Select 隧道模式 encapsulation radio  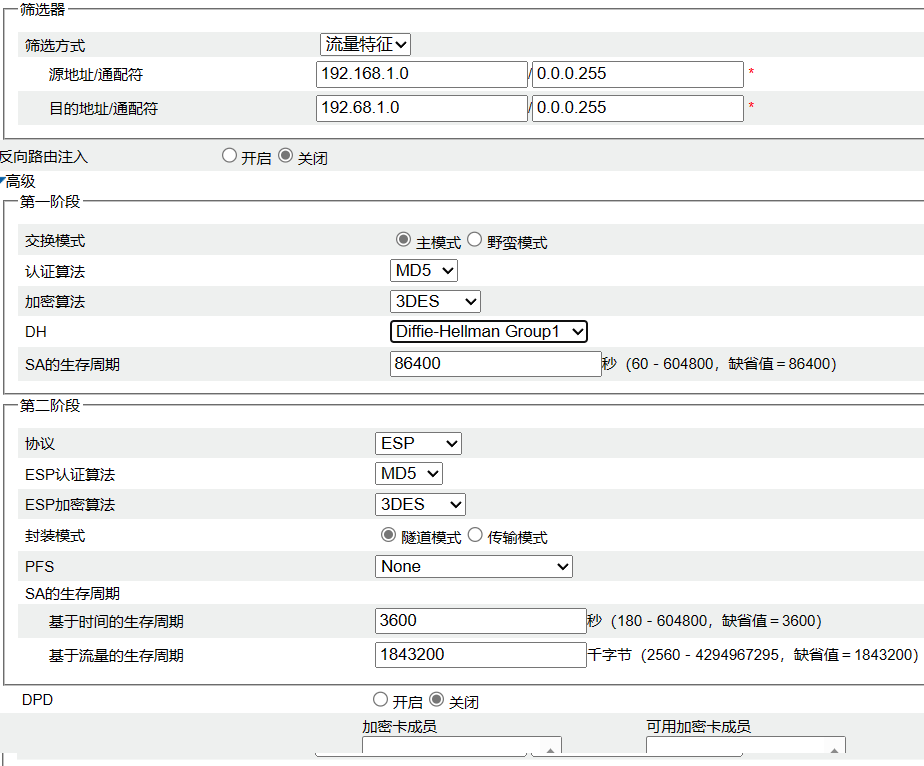388,534
